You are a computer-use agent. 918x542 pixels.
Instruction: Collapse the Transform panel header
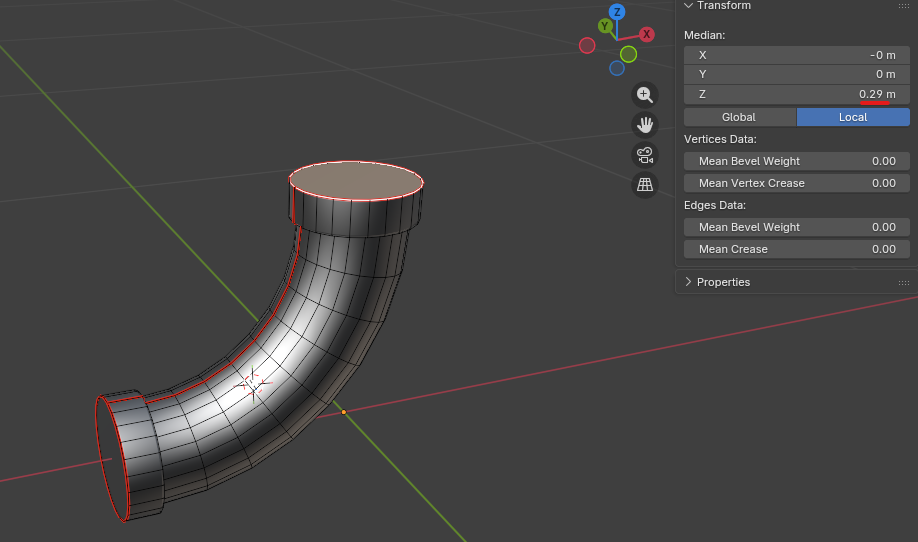(x=723, y=6)
